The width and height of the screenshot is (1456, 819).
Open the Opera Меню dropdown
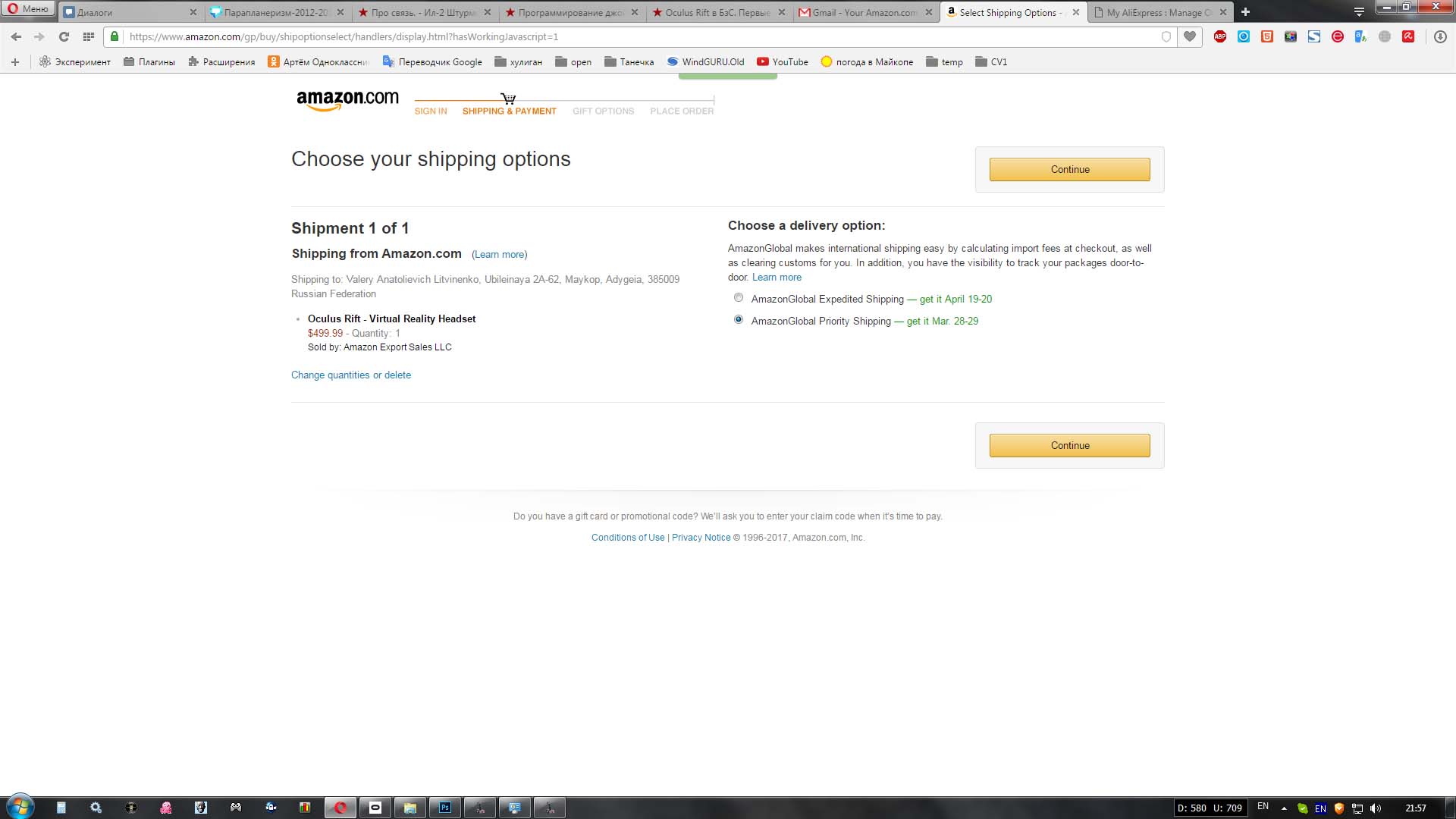coord(28,9)
